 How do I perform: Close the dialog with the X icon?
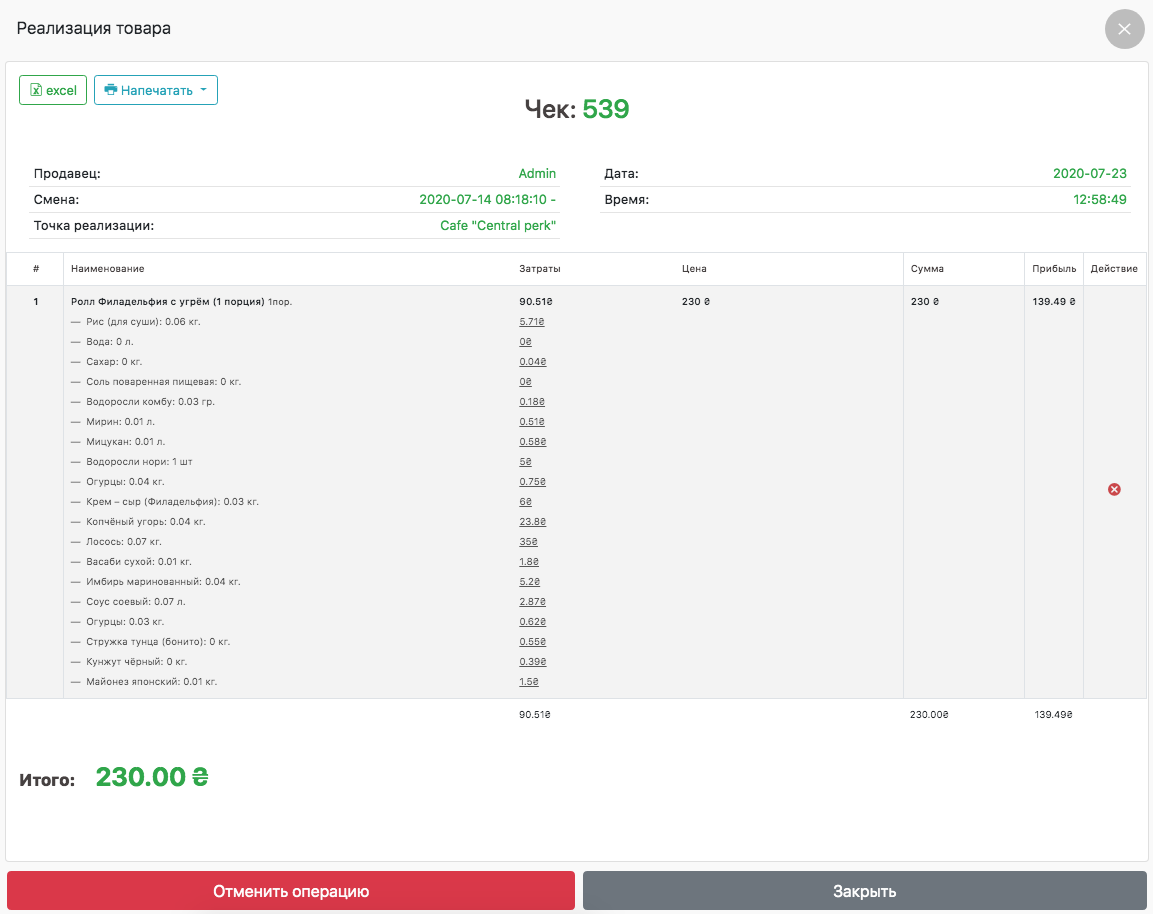point(1124,29)
